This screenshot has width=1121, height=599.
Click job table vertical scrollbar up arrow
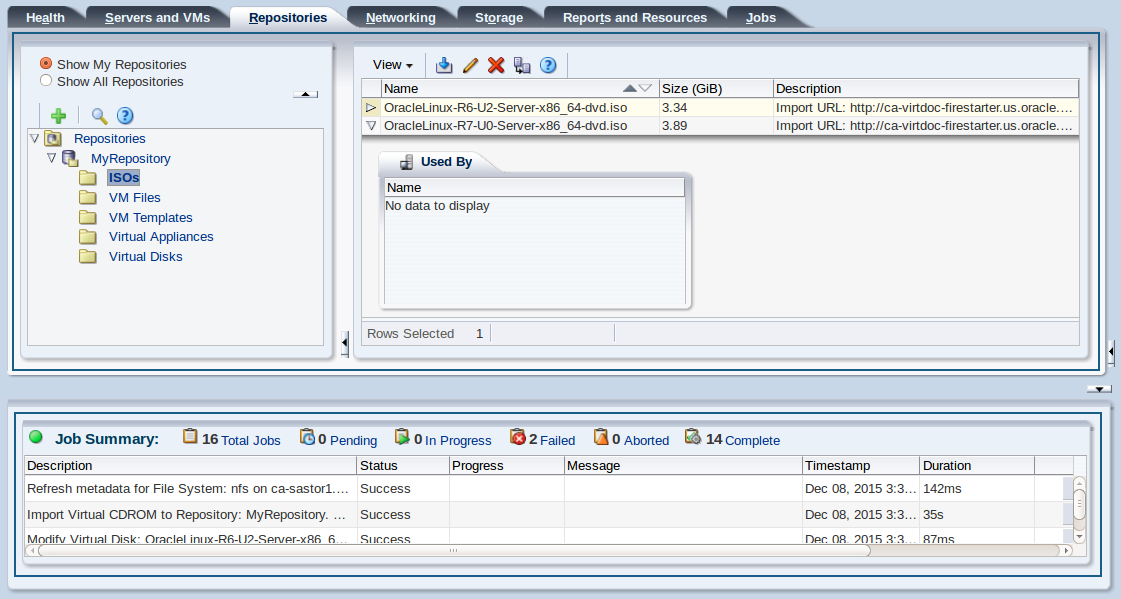1080,482
